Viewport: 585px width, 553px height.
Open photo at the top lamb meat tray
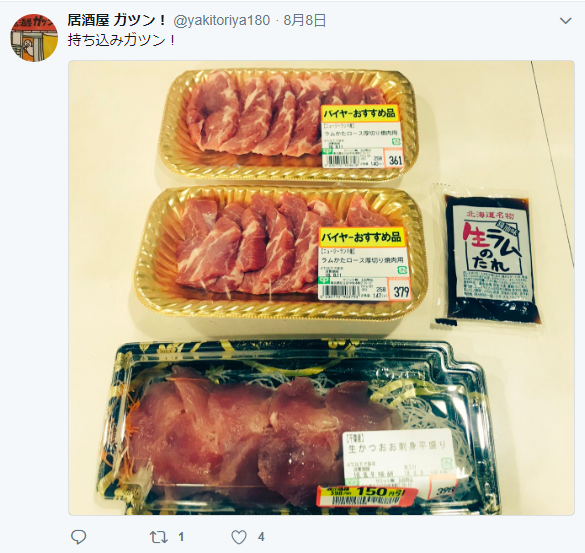(x=288, y=124)
